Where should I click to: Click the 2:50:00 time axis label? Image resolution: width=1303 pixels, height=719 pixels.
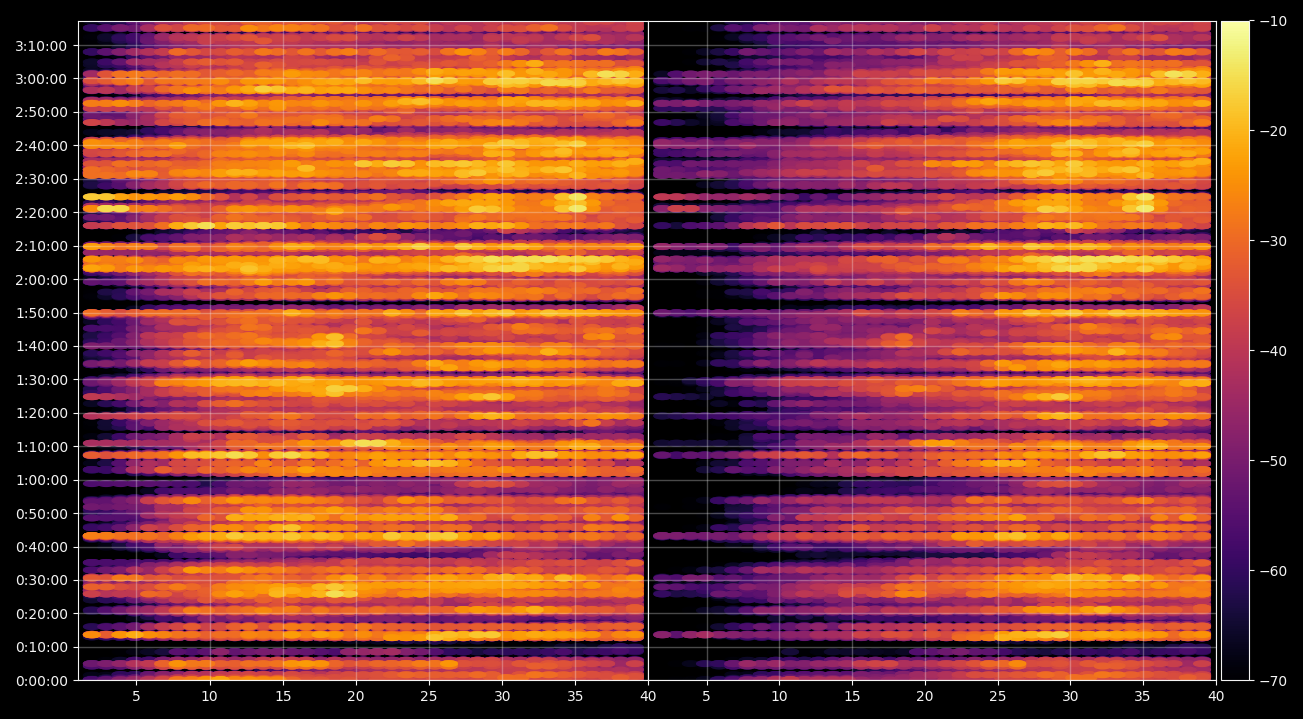coord(41,112)
